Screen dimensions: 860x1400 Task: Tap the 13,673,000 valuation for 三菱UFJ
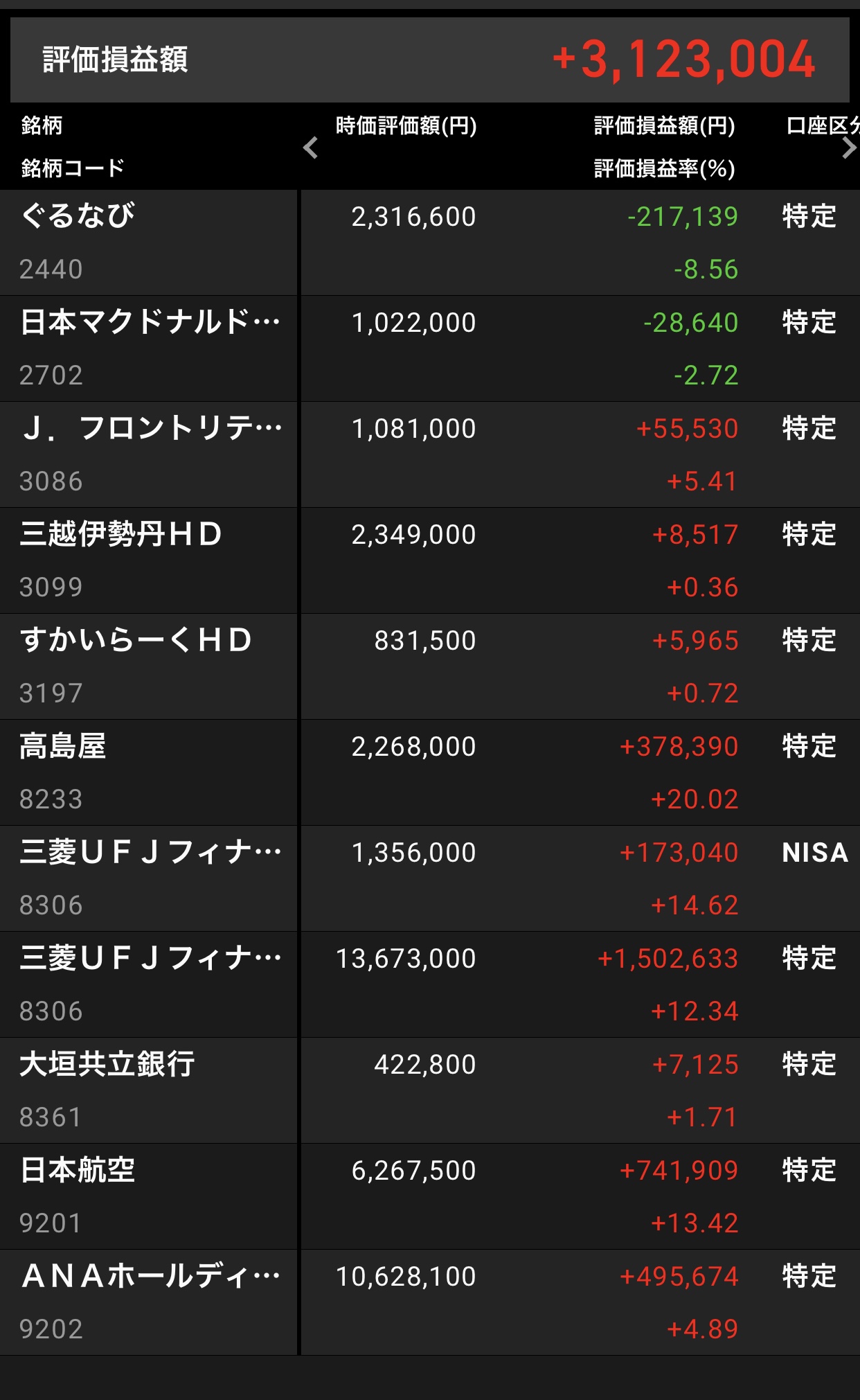pyautogui.click(x=406, y=959)
